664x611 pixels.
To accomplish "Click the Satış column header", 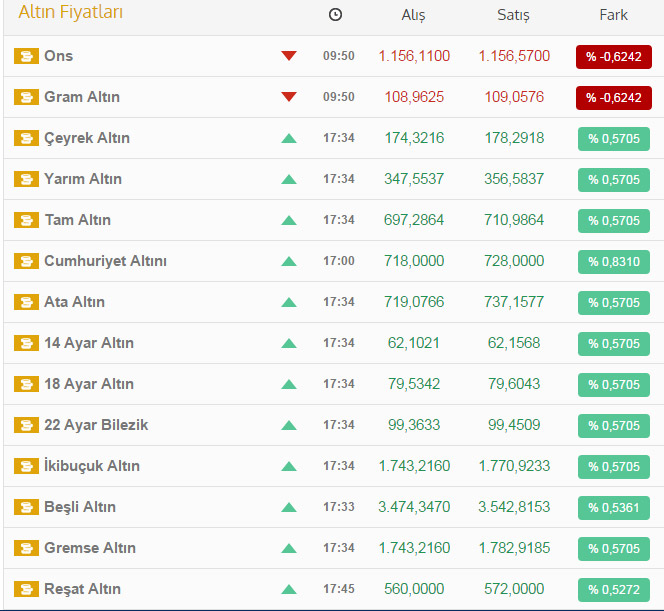I will click(514, 15).
